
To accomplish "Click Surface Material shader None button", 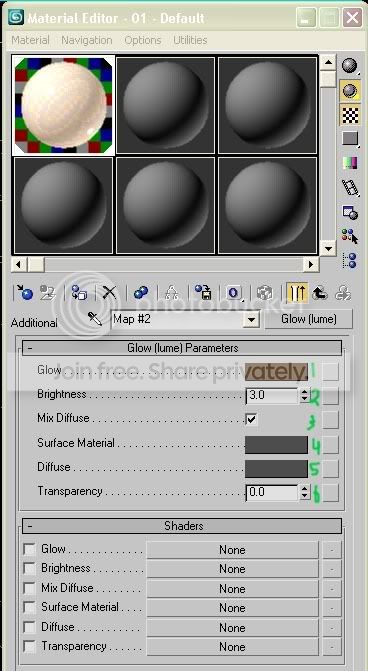I will pyautogui.click(x=232, y=608).
